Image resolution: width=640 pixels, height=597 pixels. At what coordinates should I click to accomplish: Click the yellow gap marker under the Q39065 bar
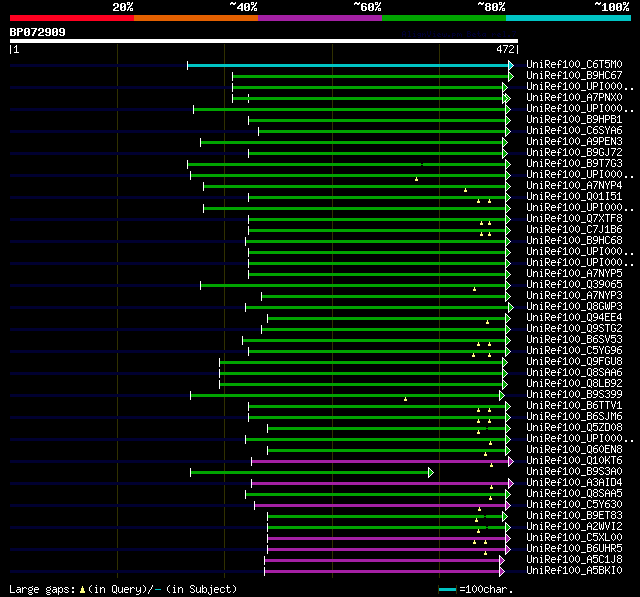[x=474, y=289]
